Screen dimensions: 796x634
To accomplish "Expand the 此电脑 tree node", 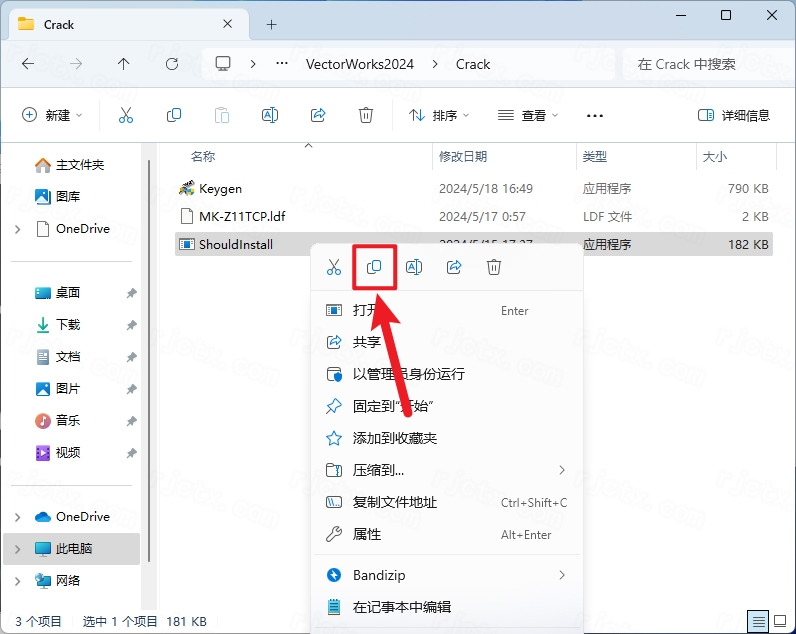I will pos(17,549).
